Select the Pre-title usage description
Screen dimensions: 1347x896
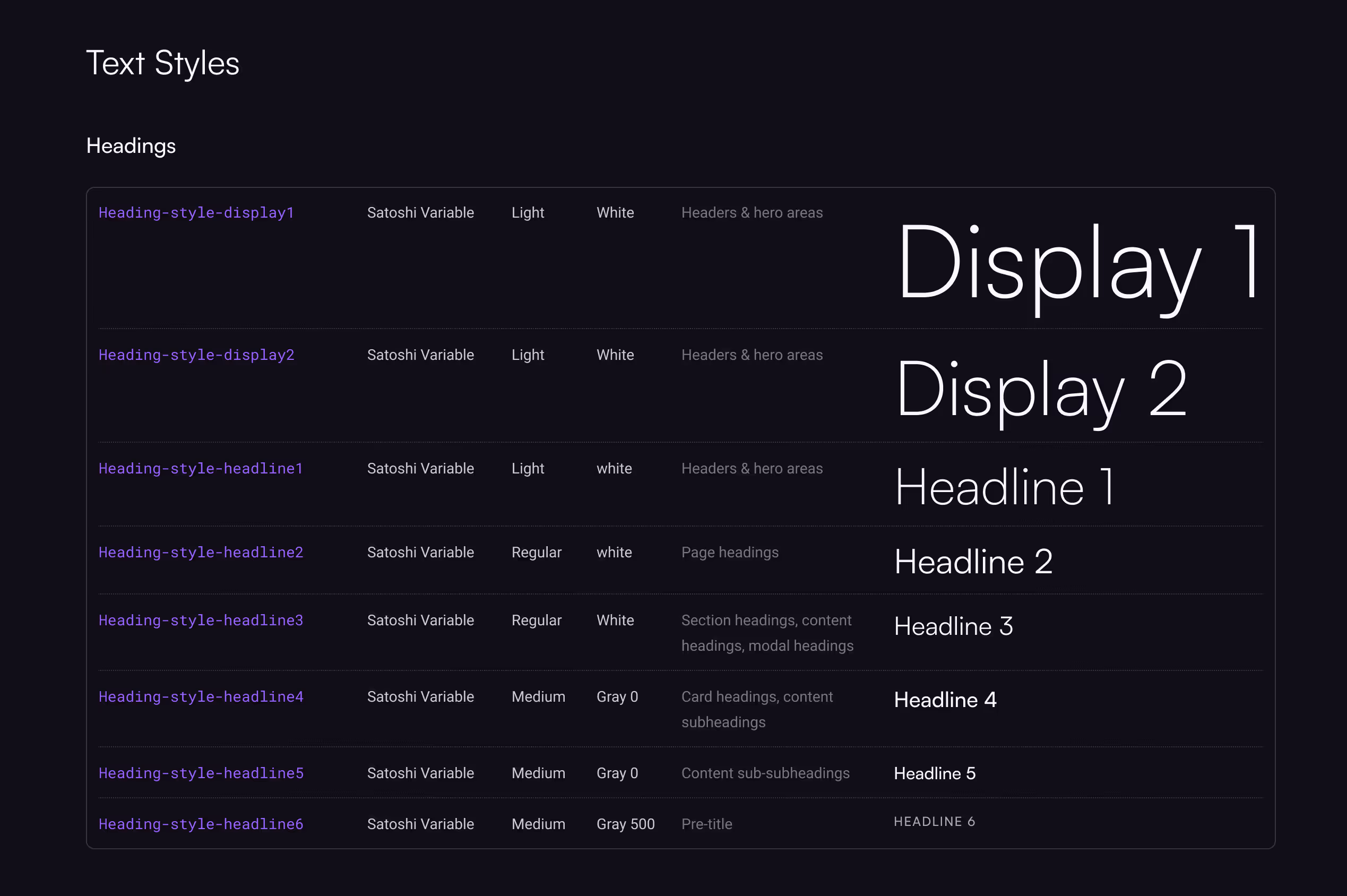pyautogui.click(x=706, y=824)
